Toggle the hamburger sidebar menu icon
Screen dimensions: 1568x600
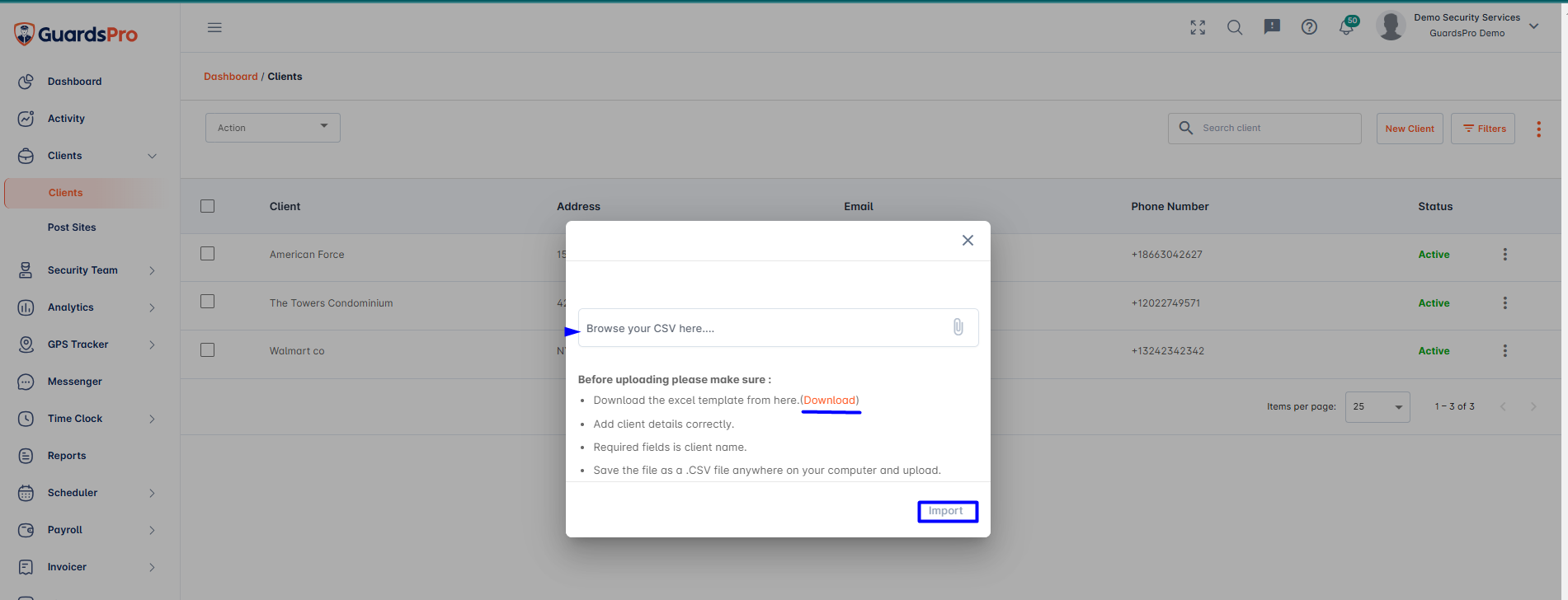[214, 27]
